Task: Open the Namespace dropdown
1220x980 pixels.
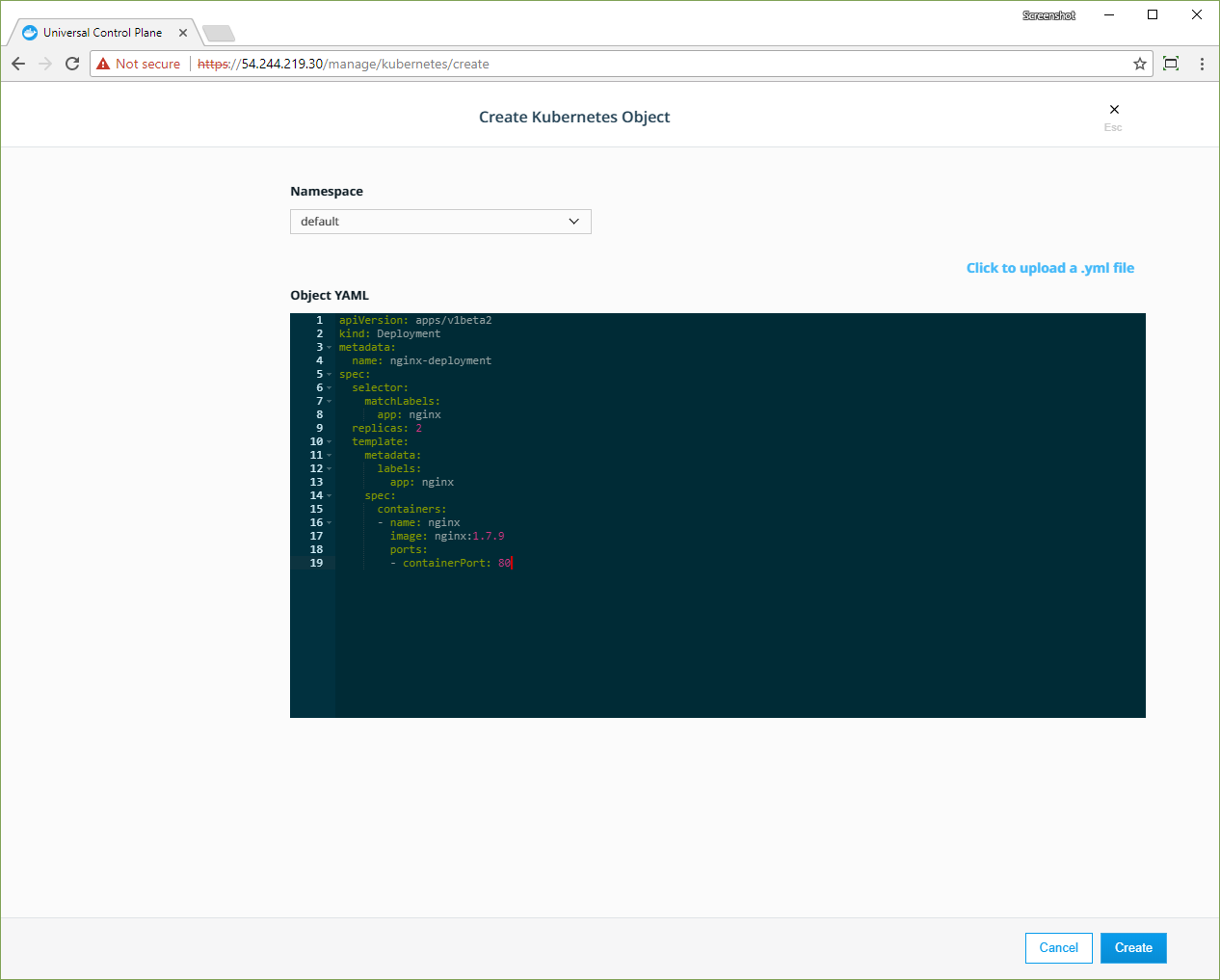Action: (x=440, y=222)
